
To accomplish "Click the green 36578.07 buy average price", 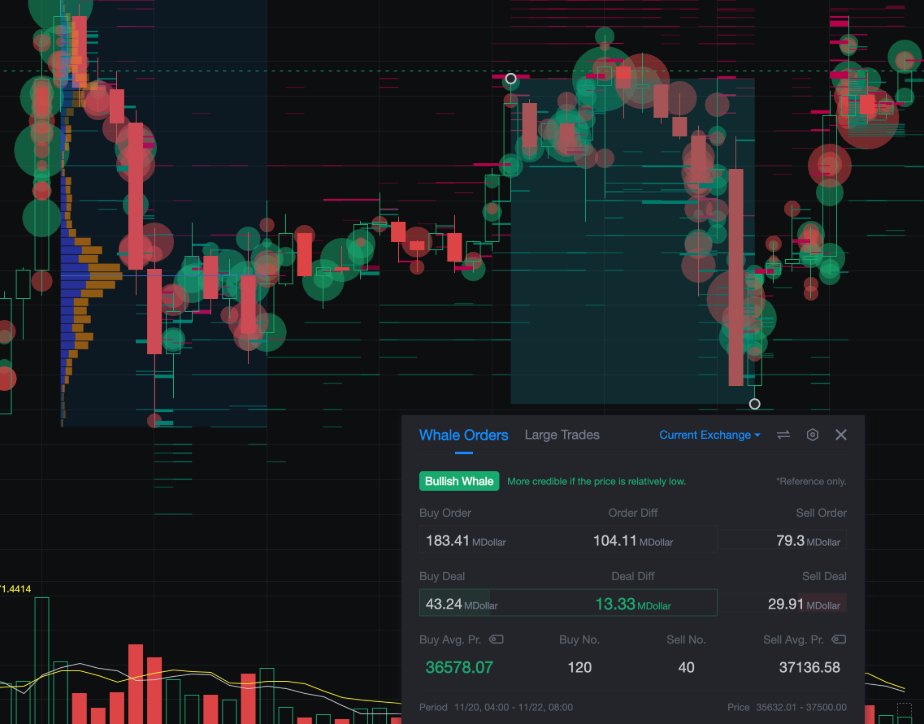I will [x=459, y=667].
